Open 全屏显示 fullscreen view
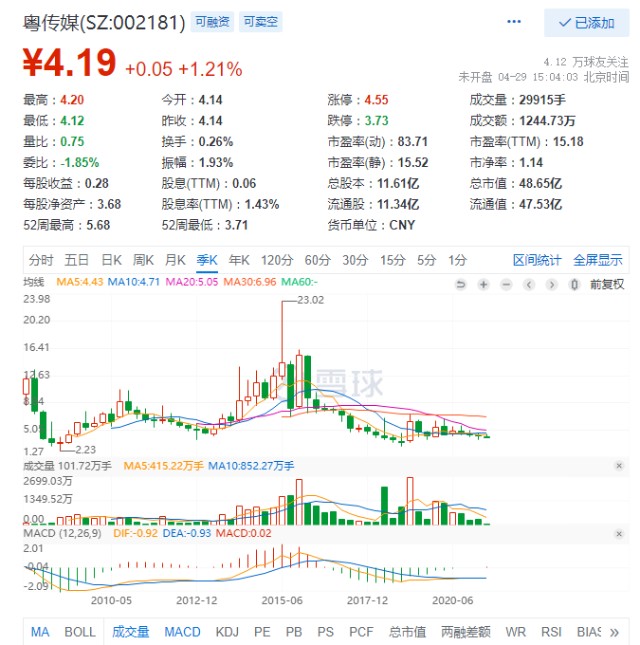640x645 pixels. [598, 260]
